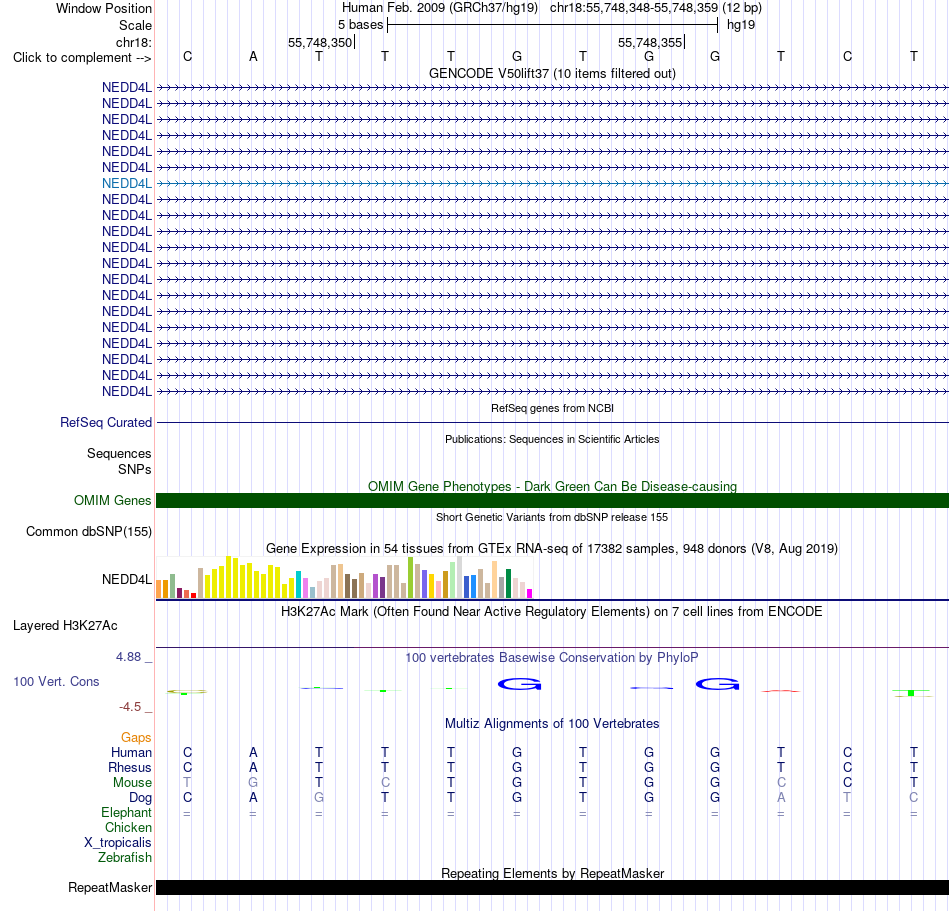Click the magenta bar ending the GTEx chart
The height and width of the screenshot is (911, 950).
[x=530, y=594]
